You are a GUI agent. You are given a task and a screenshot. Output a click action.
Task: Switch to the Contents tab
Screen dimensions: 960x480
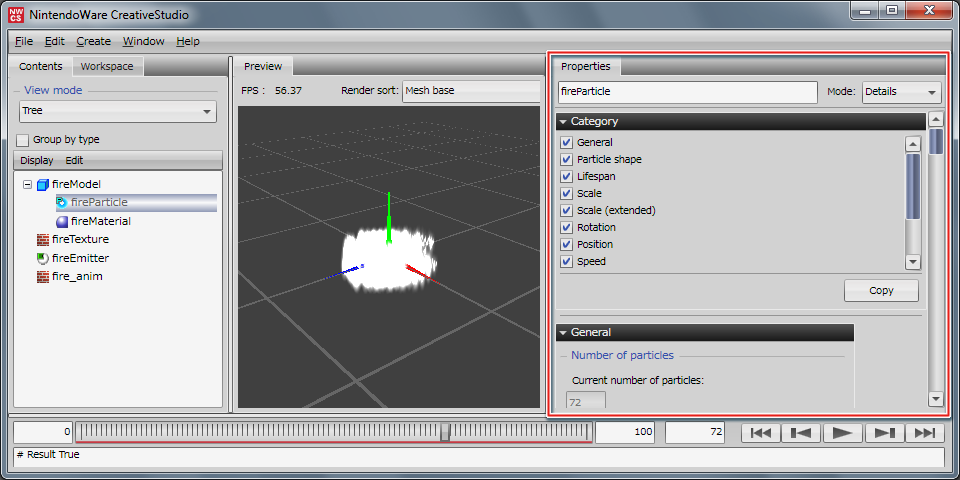(40, 66)
